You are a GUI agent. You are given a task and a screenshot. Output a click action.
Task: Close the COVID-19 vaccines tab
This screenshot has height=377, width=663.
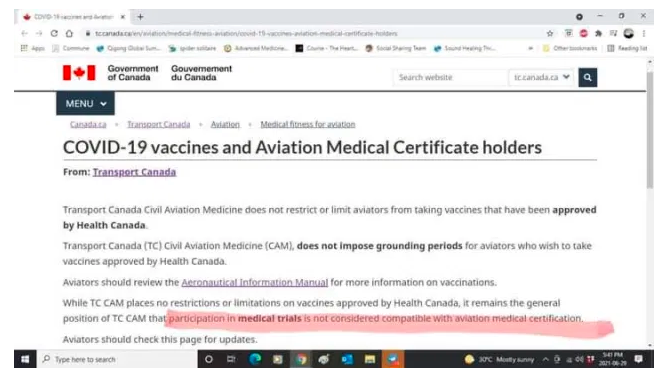[x=123, y=17]
